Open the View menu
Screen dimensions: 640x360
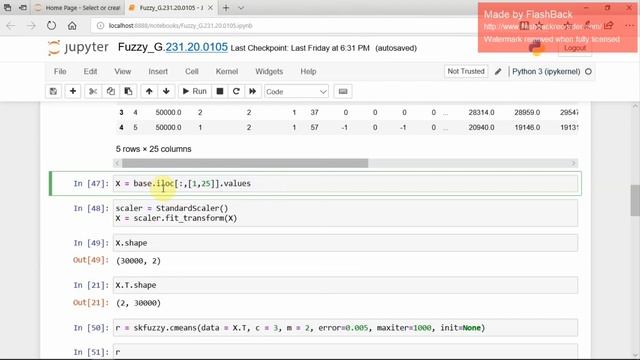[122, 71]
